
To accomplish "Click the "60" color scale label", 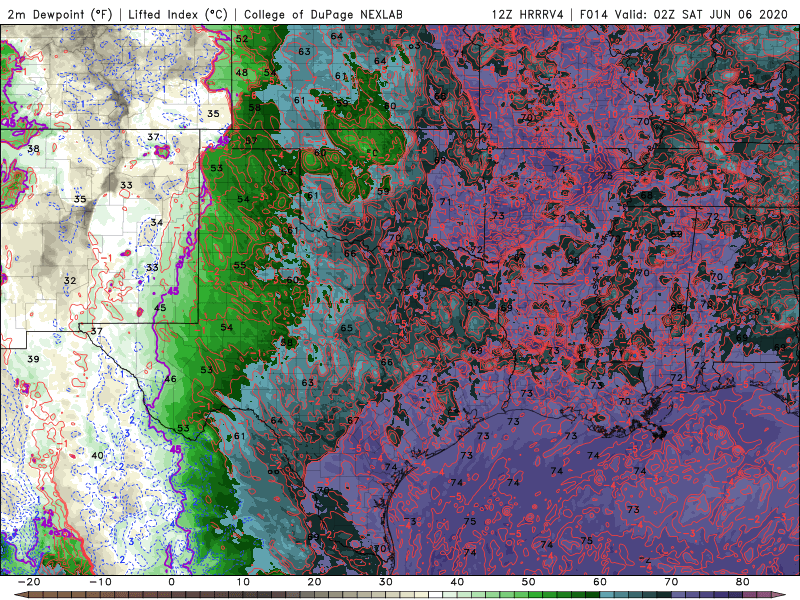I will [x=600, y=582].
